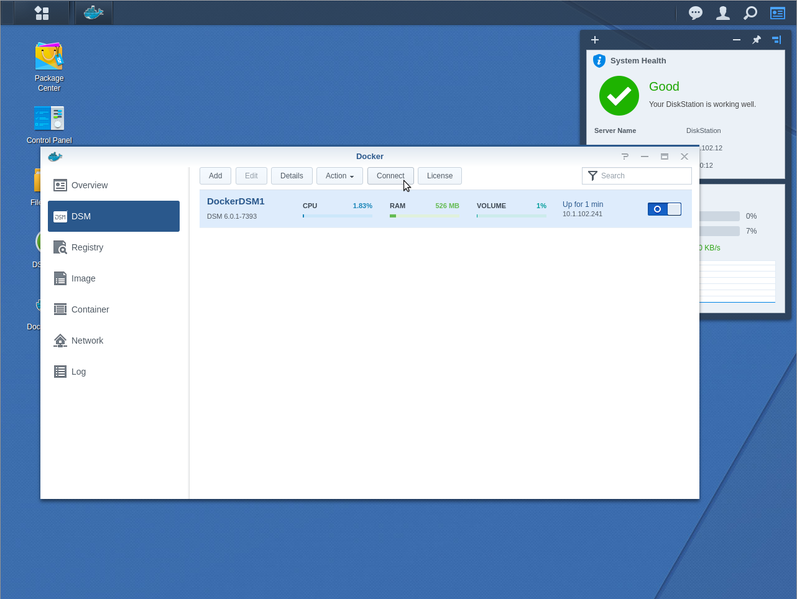Screen dimensions: 797x599
Task: Click the VOLUME usage bar of DockerDSM1
Action: click(x=511, y=216)
